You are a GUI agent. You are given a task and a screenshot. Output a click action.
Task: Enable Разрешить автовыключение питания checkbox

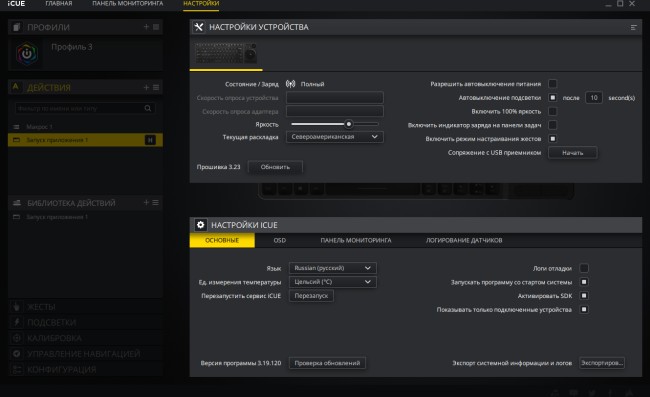point(552,84)
